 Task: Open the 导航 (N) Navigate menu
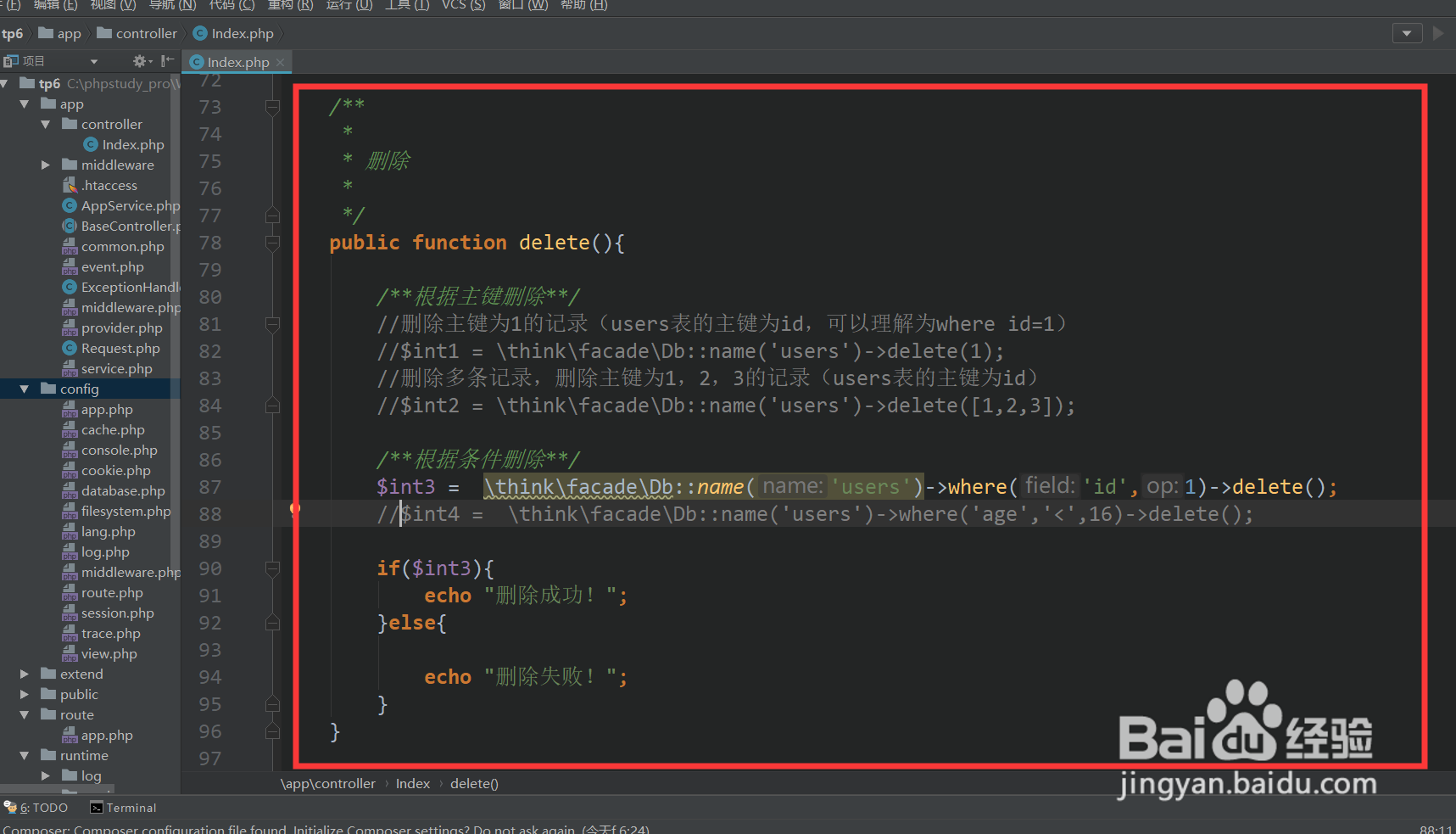pyautogui.click(x=172, y=5)
